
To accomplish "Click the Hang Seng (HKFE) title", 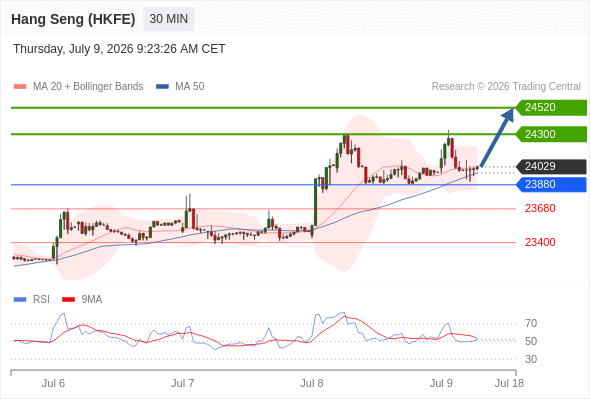I will point(73,19).
